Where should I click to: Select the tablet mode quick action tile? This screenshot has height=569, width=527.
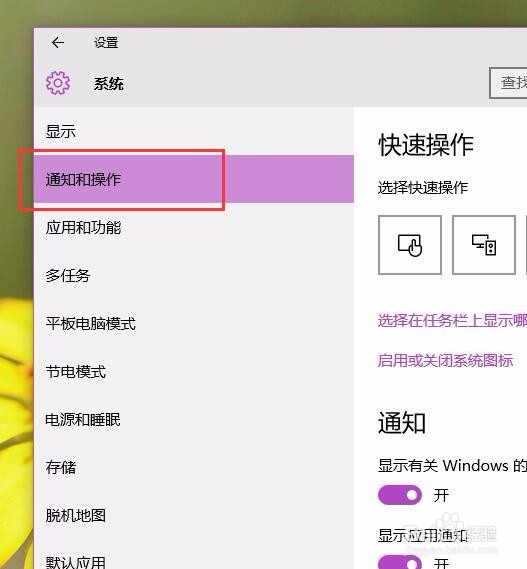pyautogui.click(x=410, y=245)
